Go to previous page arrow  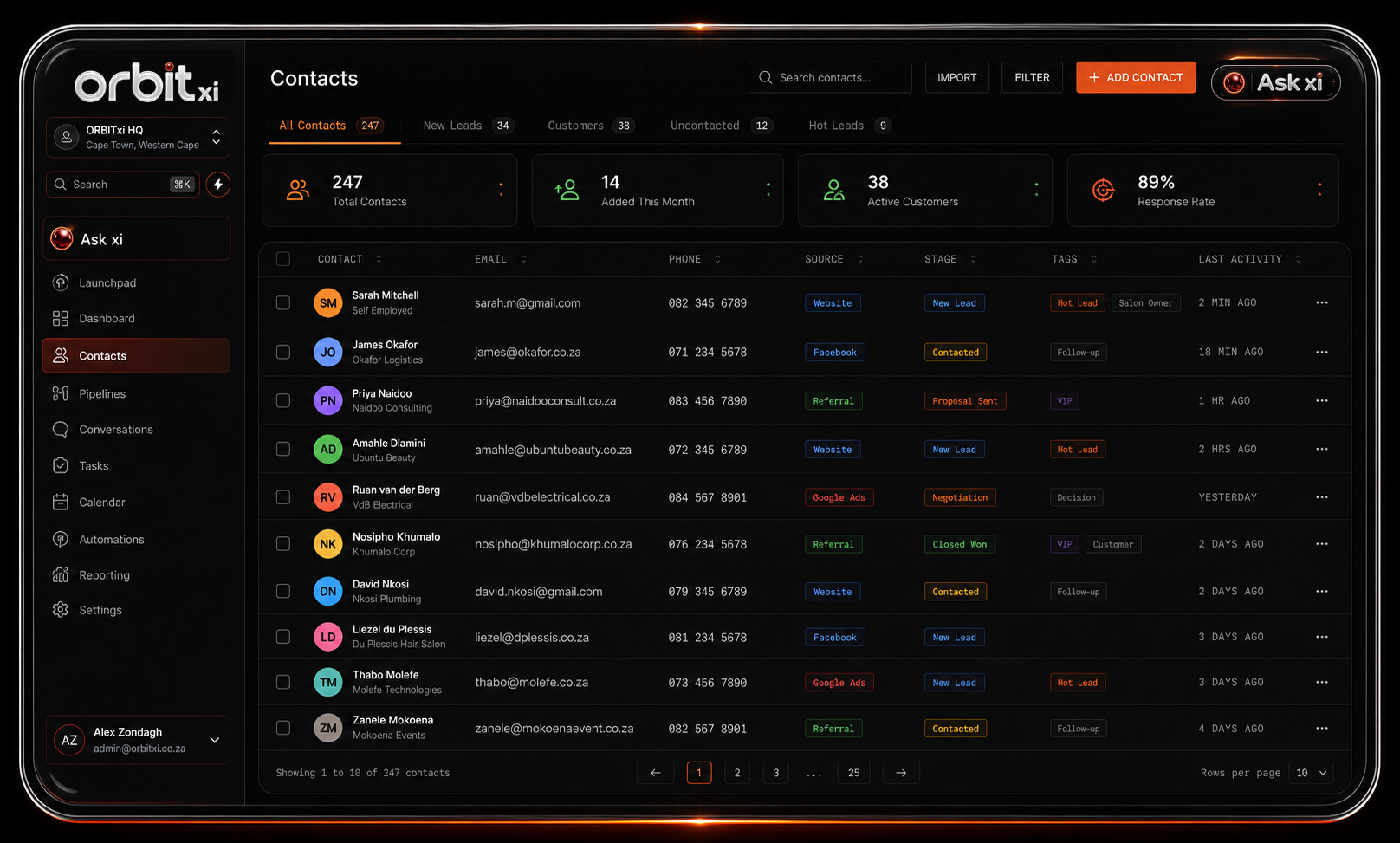click(656, 773)
